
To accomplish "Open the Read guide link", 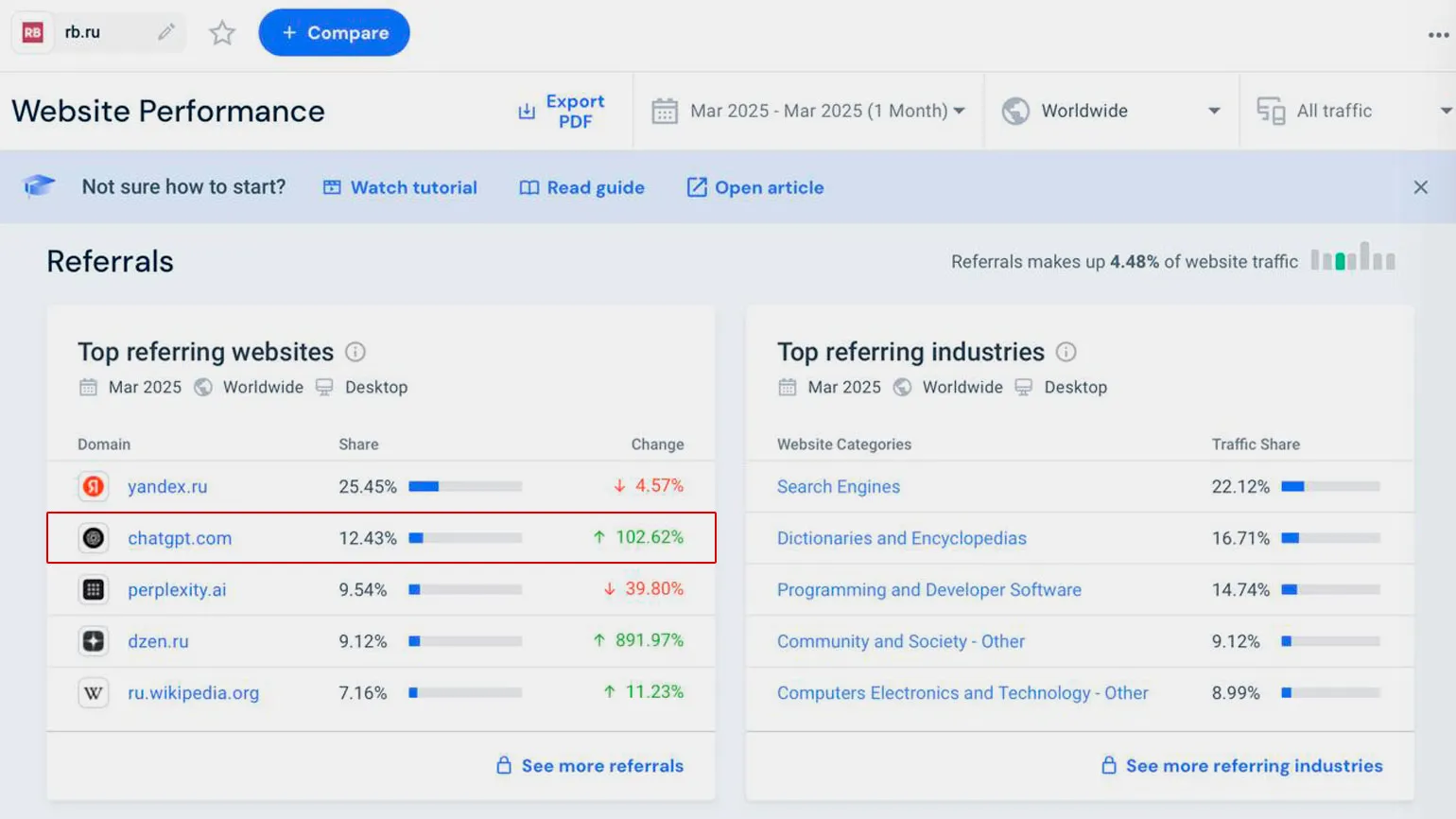I will point(581,187).
